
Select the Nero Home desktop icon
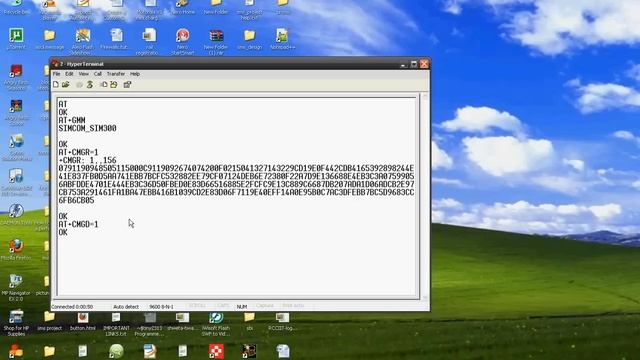(182, 7)
